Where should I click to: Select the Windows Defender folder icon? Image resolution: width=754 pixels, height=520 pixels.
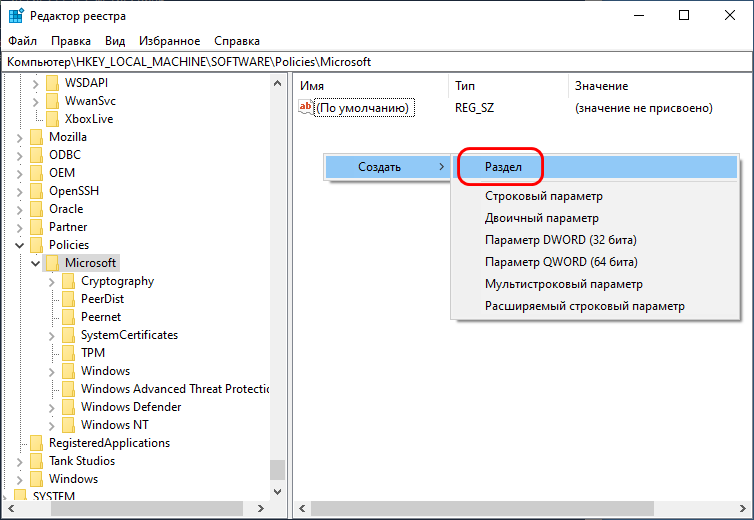point(69,407)
